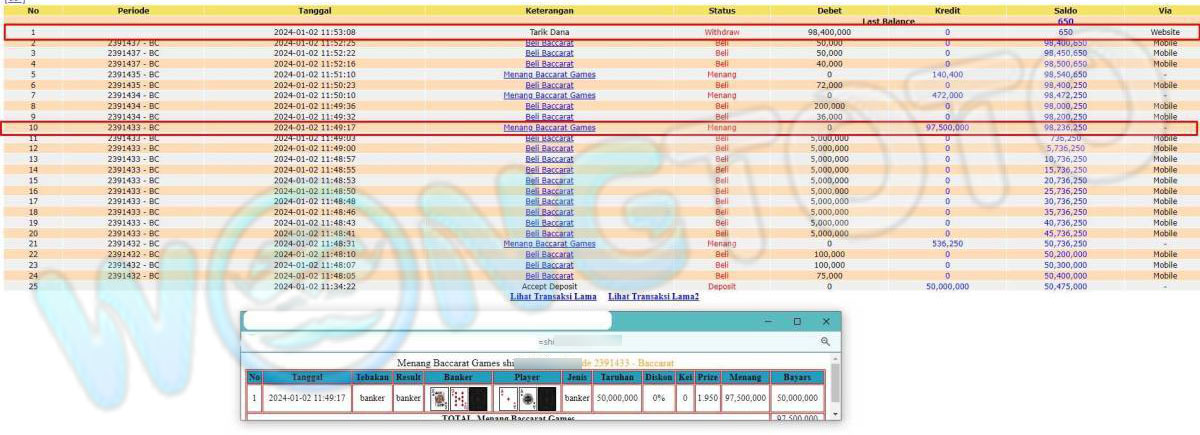Open Beli Baccarat link in row 16

pyautogui.click(x=549, y=191)
